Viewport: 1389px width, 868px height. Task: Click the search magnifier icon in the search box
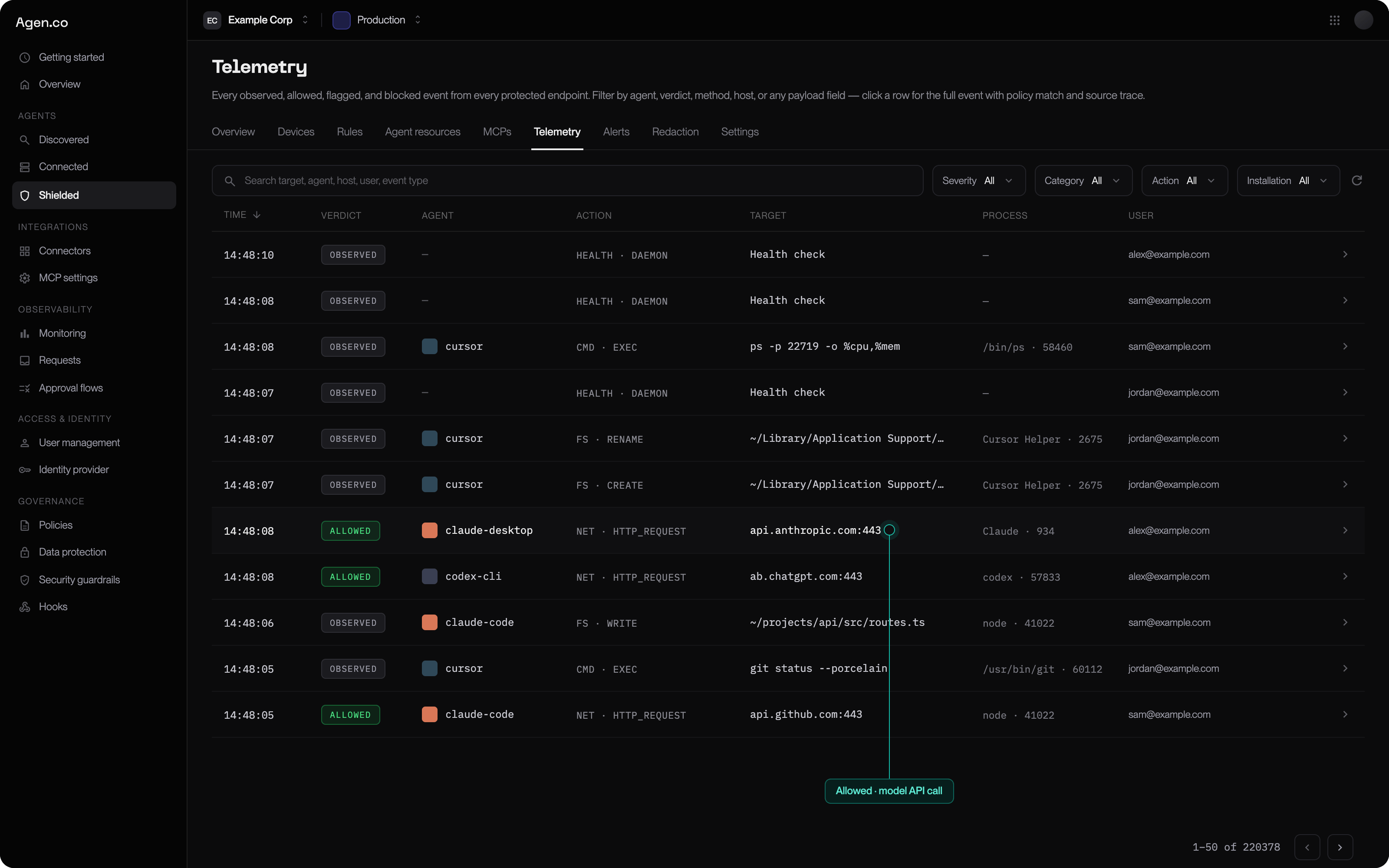[x=230, y=181]
